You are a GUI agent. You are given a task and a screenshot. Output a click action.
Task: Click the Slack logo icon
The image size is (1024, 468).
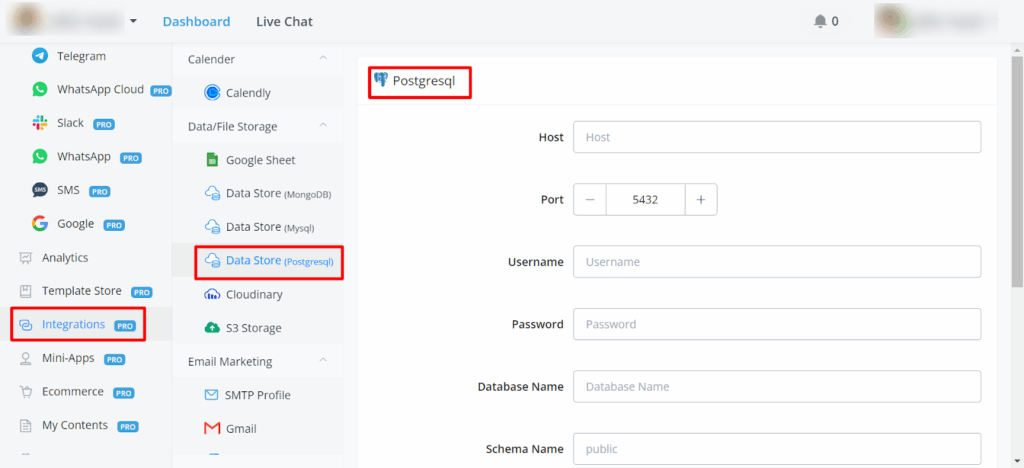[x=40, y=123]
